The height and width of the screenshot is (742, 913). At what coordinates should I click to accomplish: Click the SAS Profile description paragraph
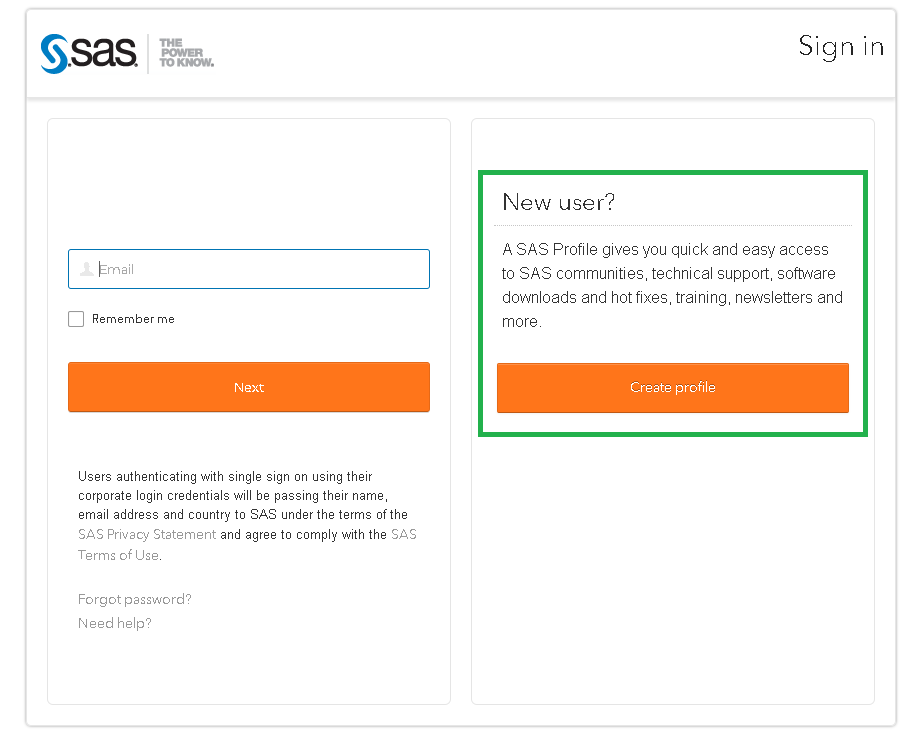(x=672, y=285)
